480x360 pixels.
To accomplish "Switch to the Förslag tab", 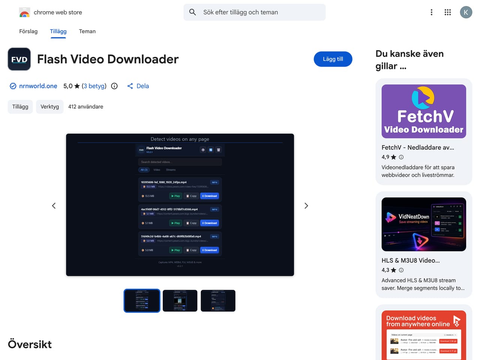I will point(28,31).
